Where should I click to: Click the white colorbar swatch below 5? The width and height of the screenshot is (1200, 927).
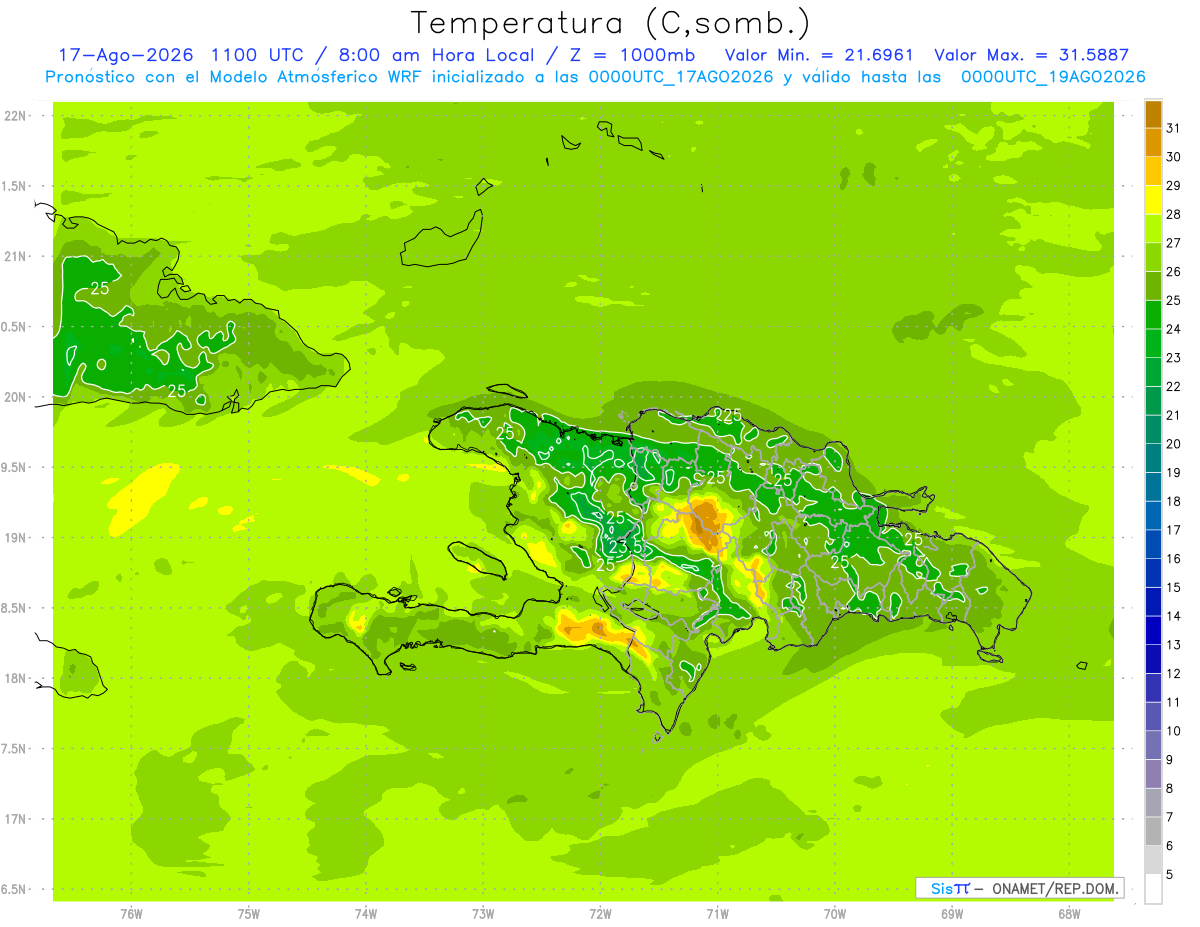(x=1153, y=889)
